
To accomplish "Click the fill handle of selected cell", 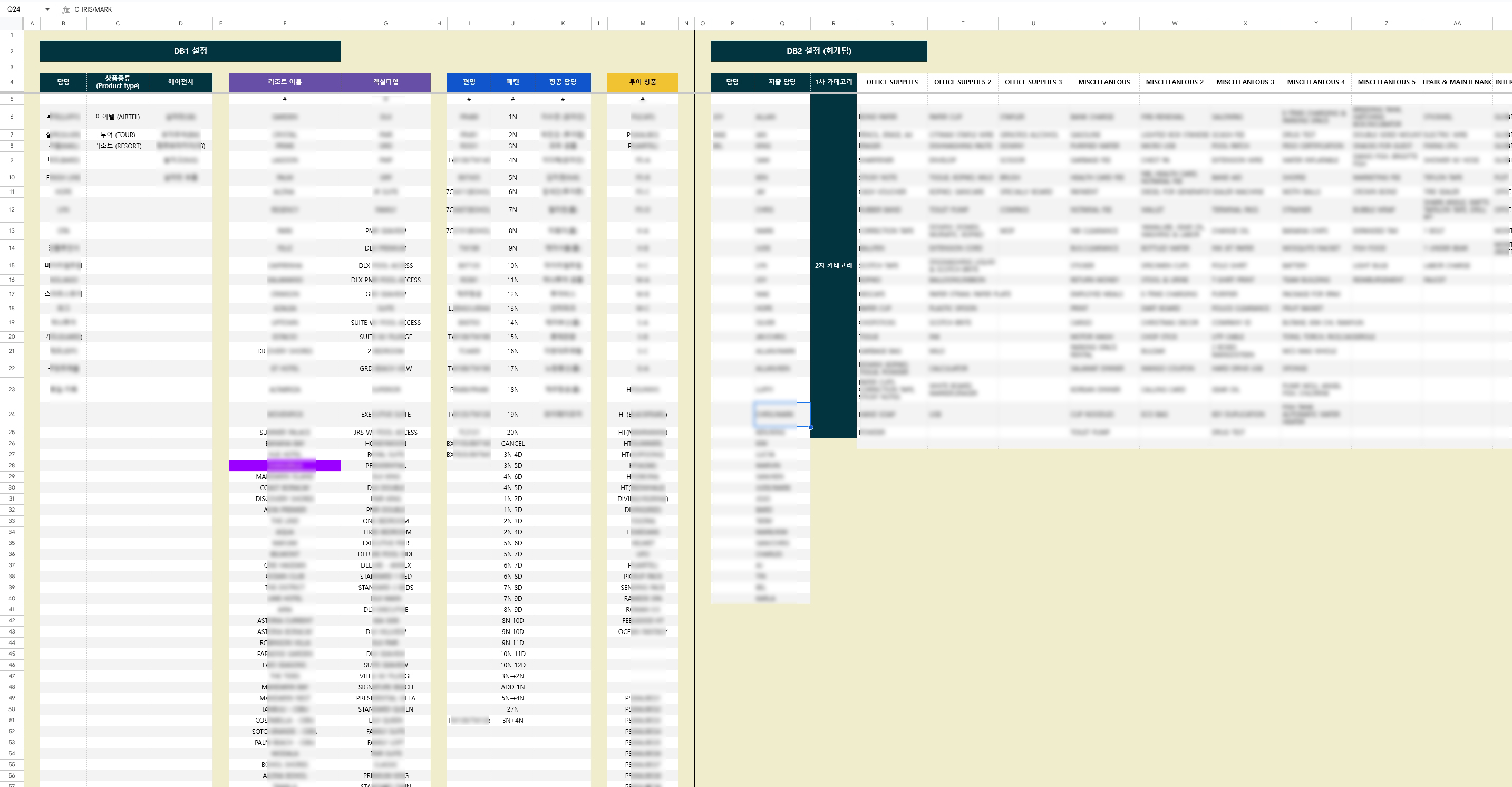I will pos(811,427).
